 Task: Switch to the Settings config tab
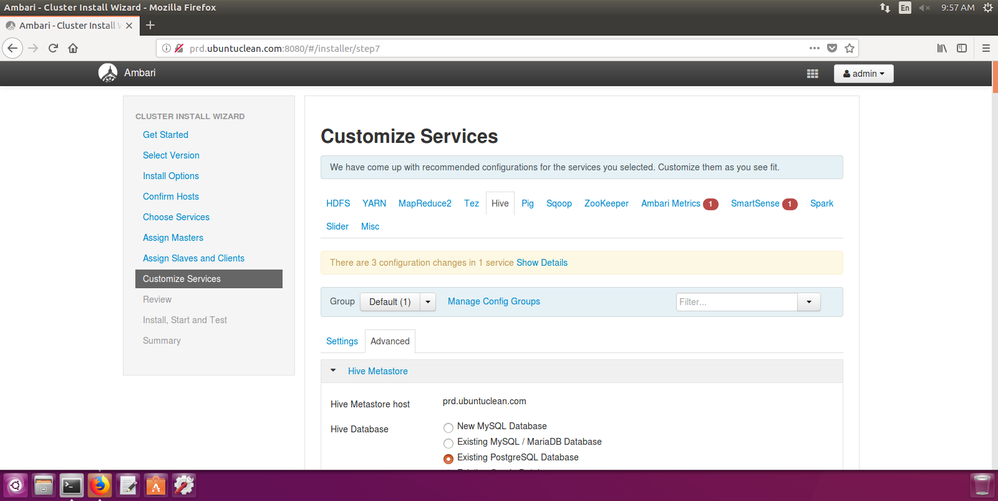point(342,341)
